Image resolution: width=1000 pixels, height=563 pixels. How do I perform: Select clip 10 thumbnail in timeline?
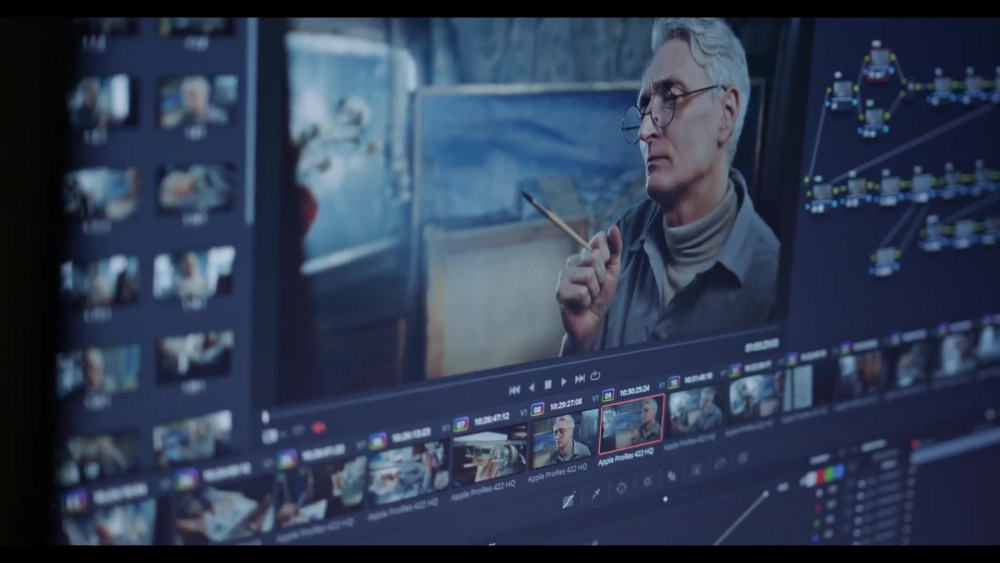(695, 410)
